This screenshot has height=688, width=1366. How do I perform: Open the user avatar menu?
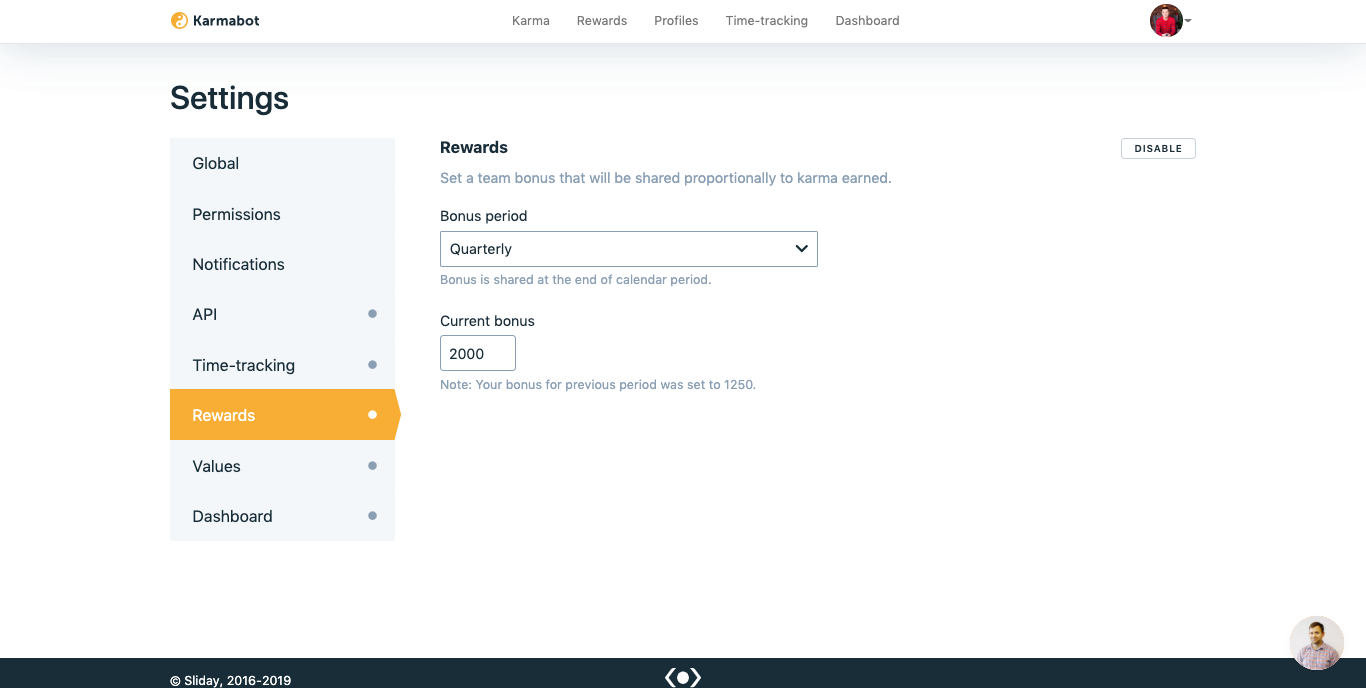click(1166, 20)
